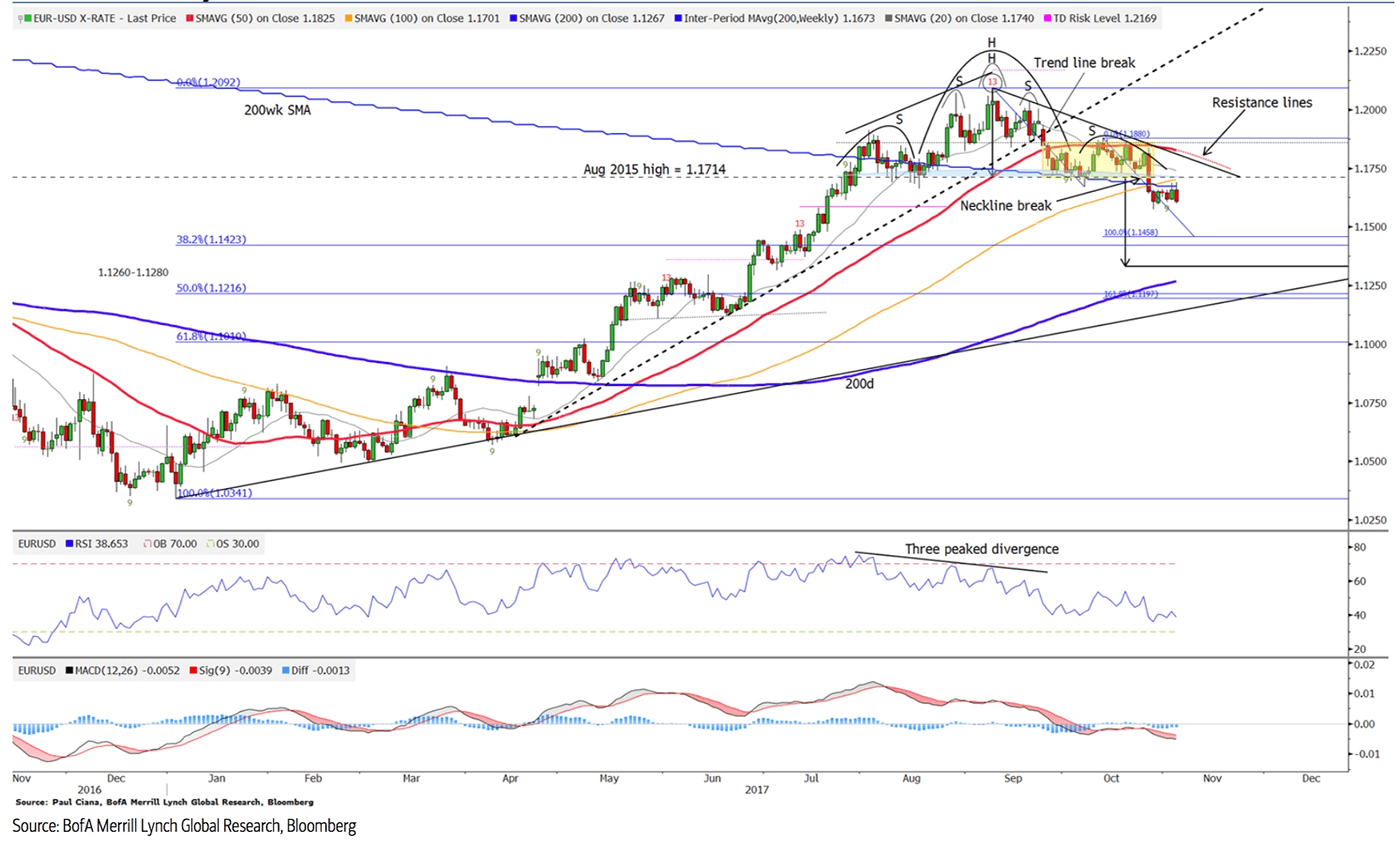The image size is (1396, 842).
Task: Toggle the OB 70.00 overbought level marker
Action: click(x=149, y=544)
